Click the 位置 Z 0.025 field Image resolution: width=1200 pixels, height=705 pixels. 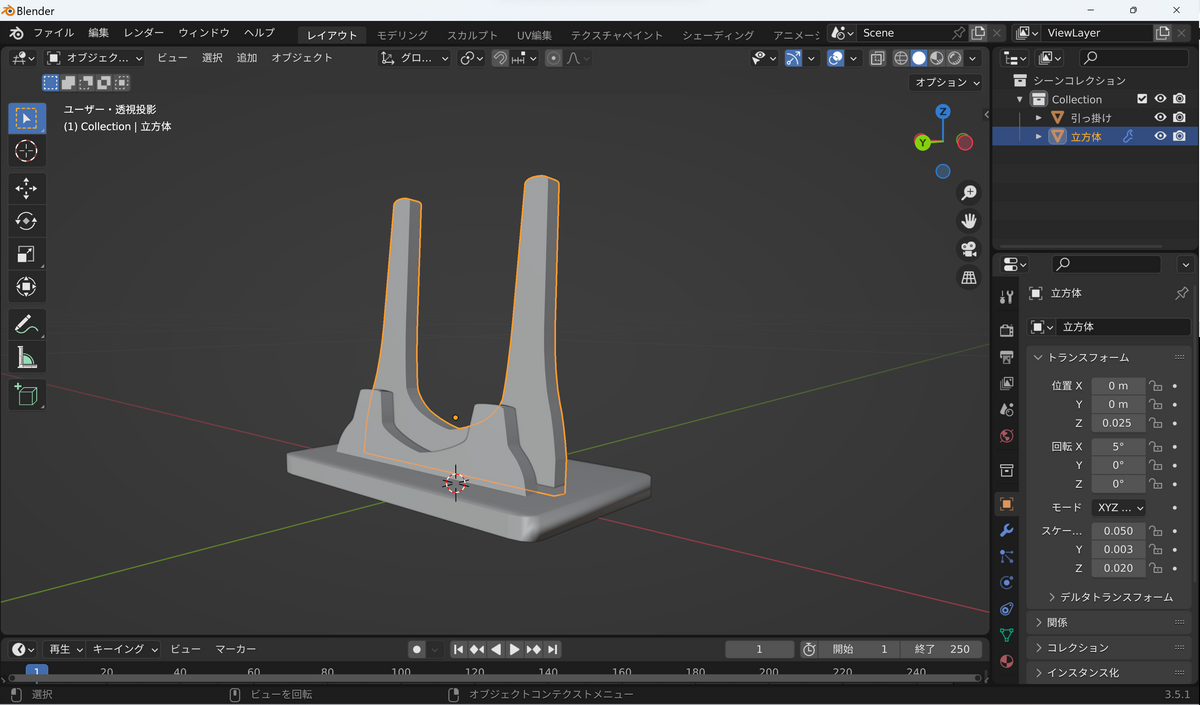point(1118,423)
